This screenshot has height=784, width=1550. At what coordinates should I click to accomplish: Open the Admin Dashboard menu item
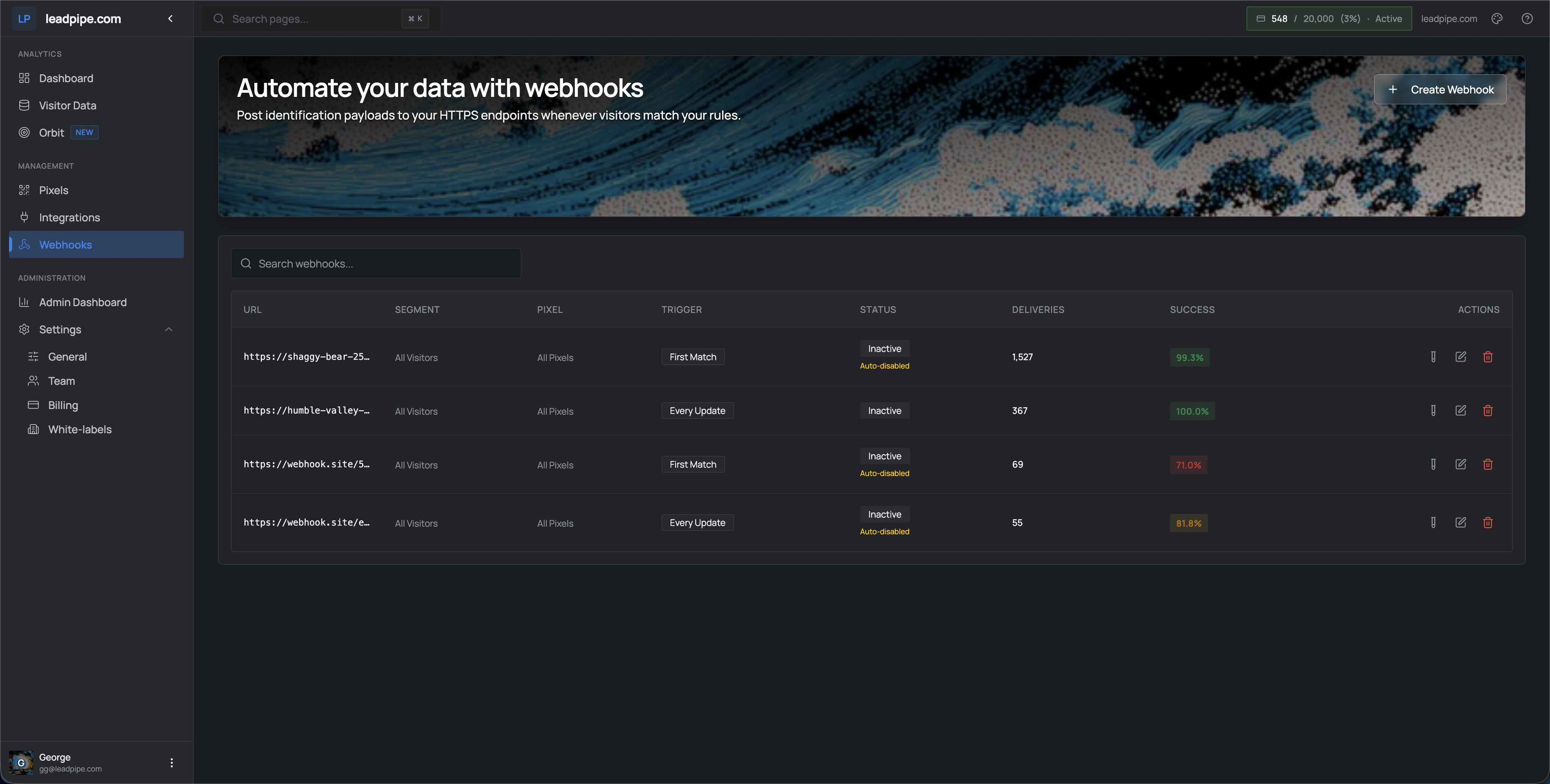pyautogui.click(x=82, y=302)
